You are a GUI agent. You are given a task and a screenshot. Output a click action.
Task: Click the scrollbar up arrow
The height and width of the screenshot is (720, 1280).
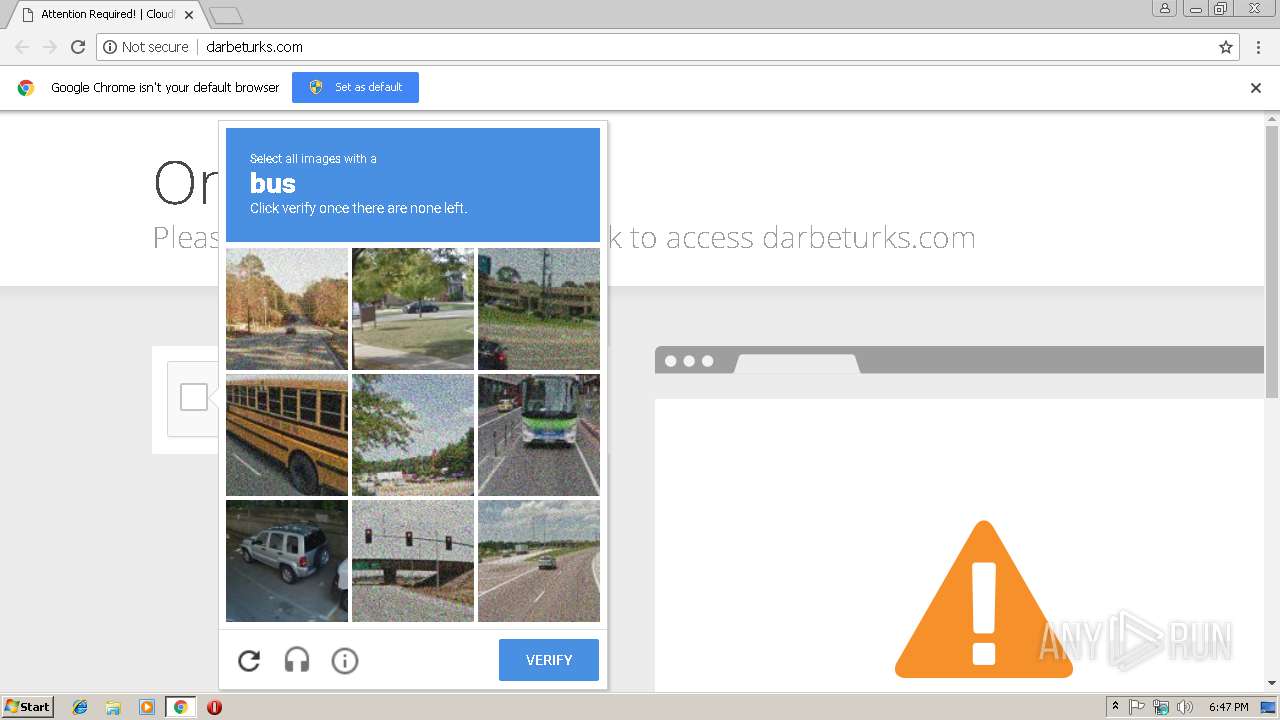(1272, 118)
